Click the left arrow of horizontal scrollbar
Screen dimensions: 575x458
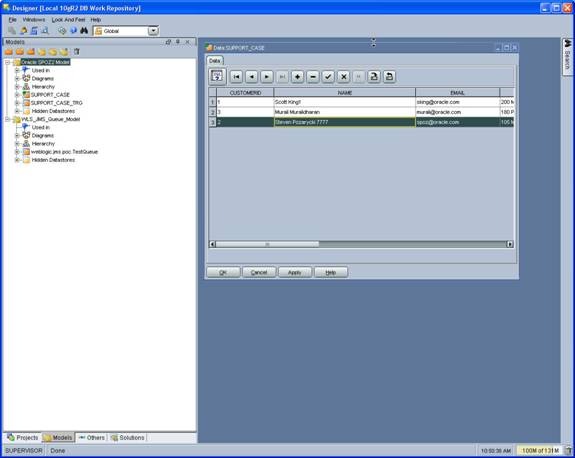tap(212, 244)
